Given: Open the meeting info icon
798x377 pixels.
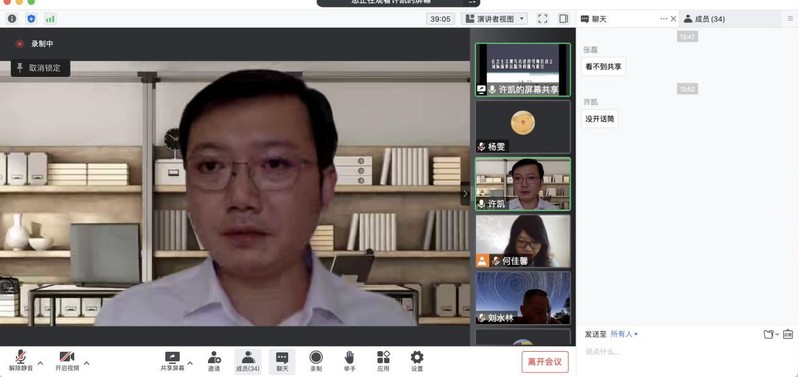Looking at the screenshot, I should click(x=12, y=19).
